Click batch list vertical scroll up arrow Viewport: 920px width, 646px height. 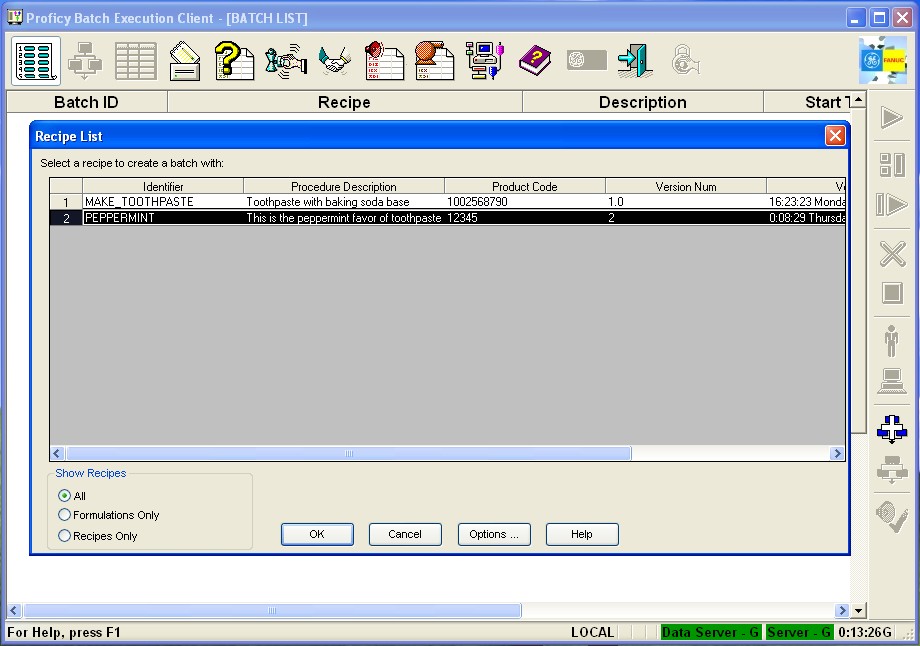[x=858, y=100]
